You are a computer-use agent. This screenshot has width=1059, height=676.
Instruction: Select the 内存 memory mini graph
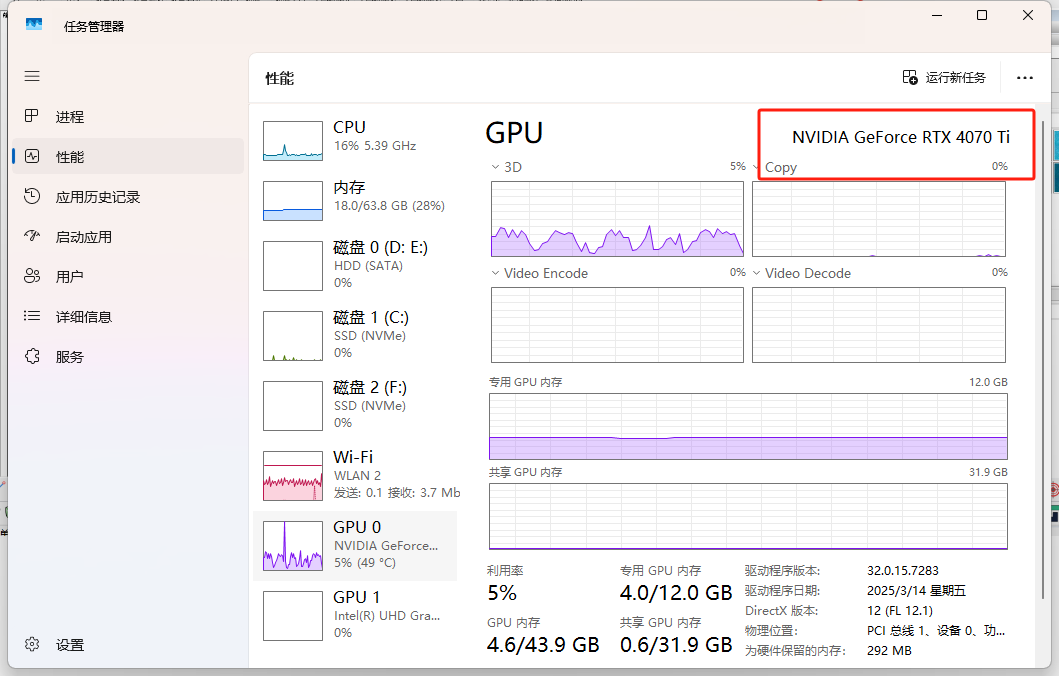click(x=293, y=201)
